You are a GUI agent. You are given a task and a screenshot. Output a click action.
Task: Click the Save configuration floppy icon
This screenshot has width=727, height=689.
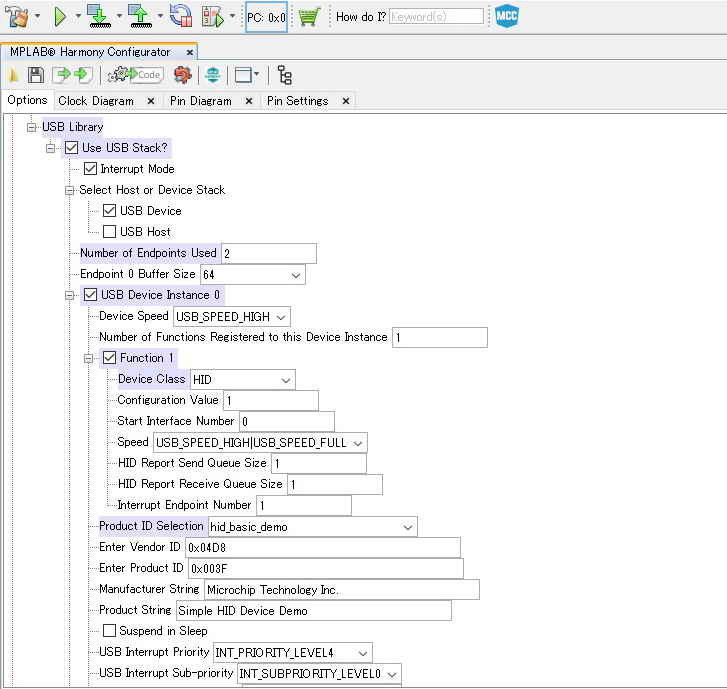click(36, 75)
